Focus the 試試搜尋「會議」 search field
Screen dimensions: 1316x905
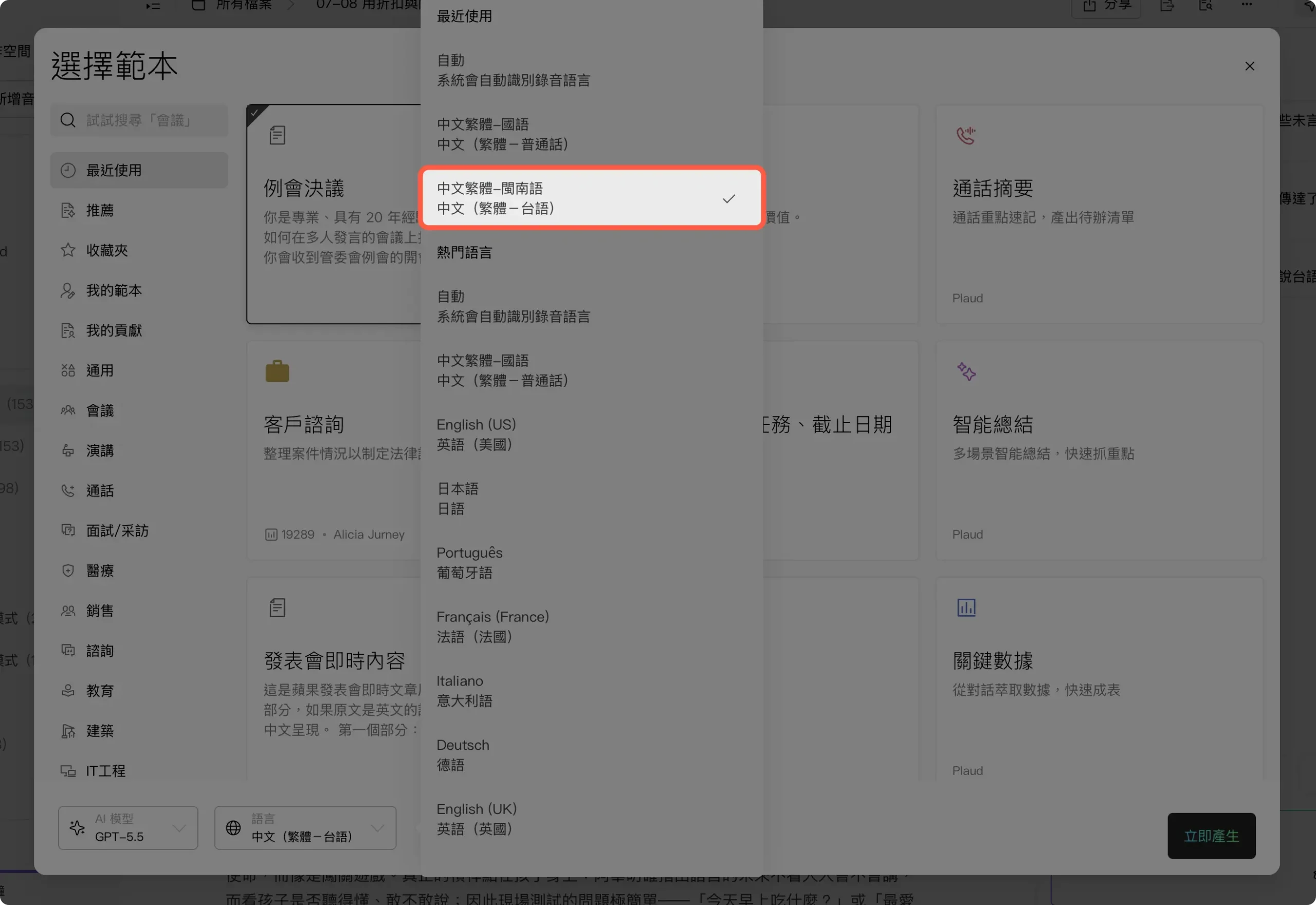click(139, 120)
